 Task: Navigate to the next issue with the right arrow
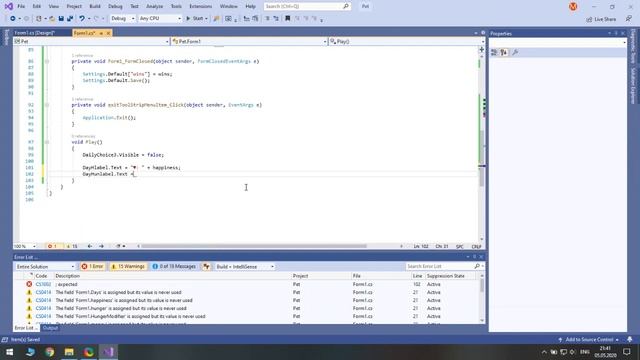[x=101, y=246]
